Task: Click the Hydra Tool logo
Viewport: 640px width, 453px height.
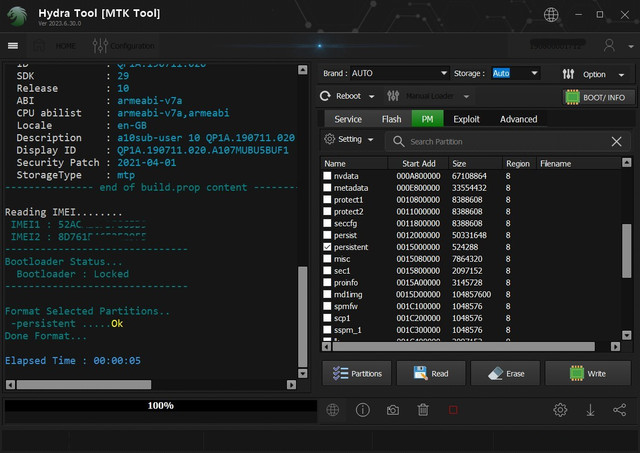Action: (17, 16)
